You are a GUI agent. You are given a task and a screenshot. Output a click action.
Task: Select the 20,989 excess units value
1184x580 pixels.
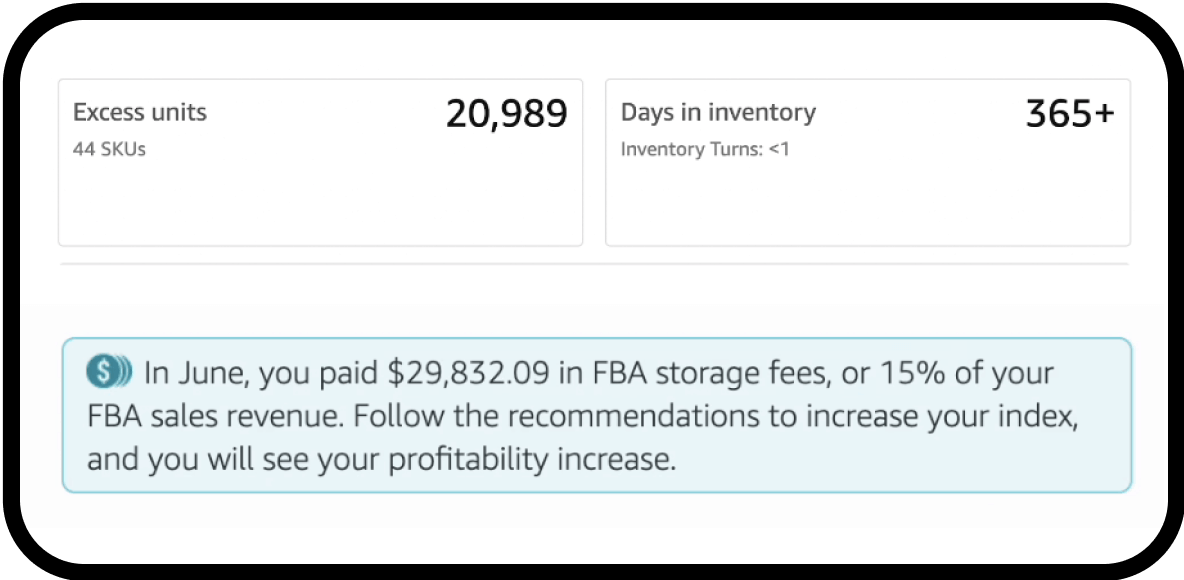pos(506,115)
